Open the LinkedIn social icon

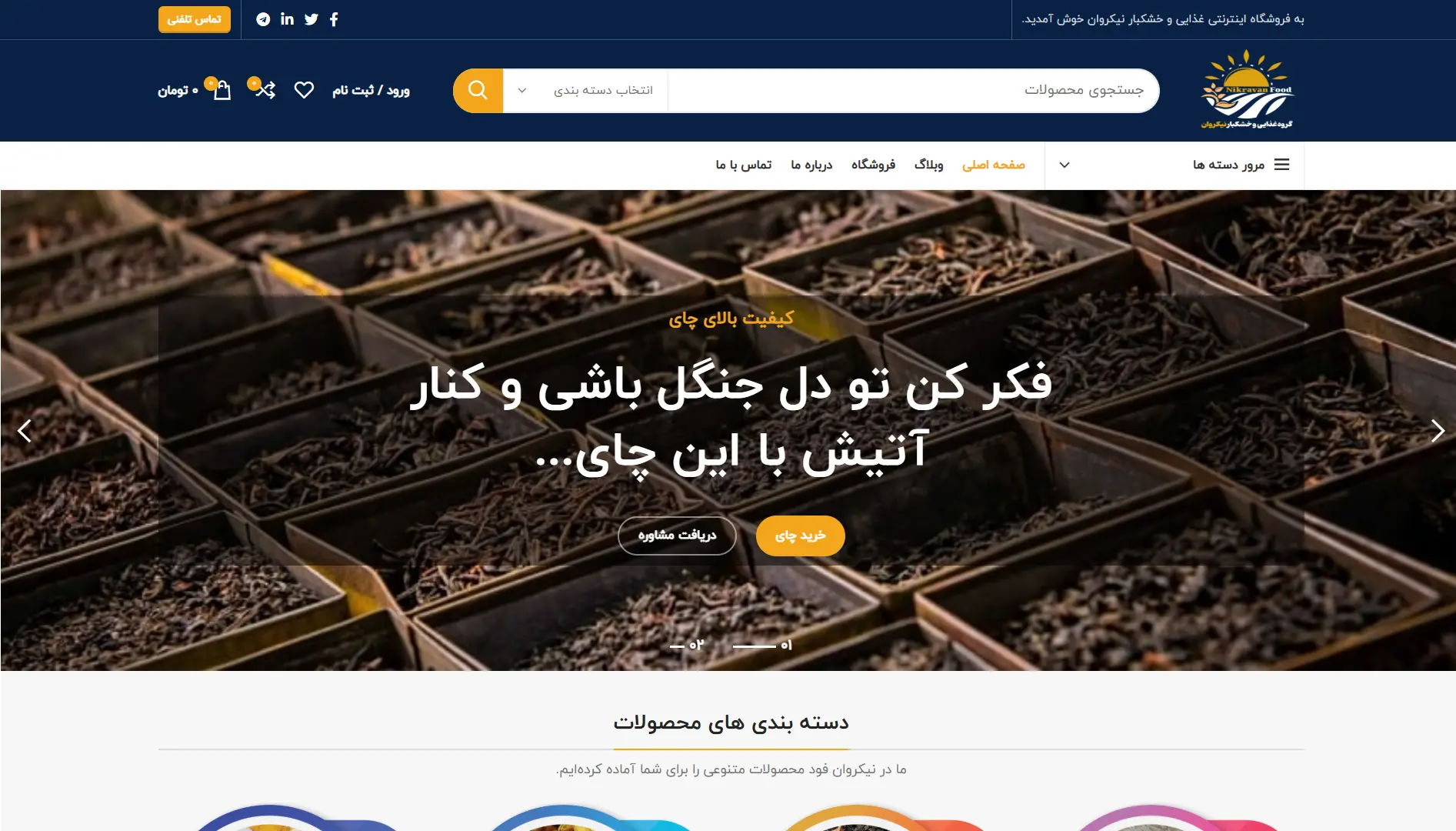pos(287,19)
